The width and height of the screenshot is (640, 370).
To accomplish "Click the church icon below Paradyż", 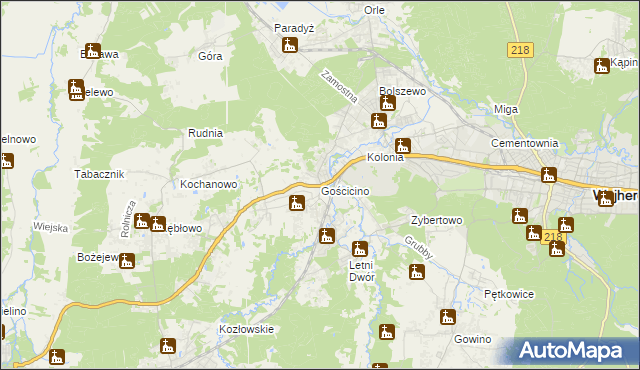I will [290, 45].
